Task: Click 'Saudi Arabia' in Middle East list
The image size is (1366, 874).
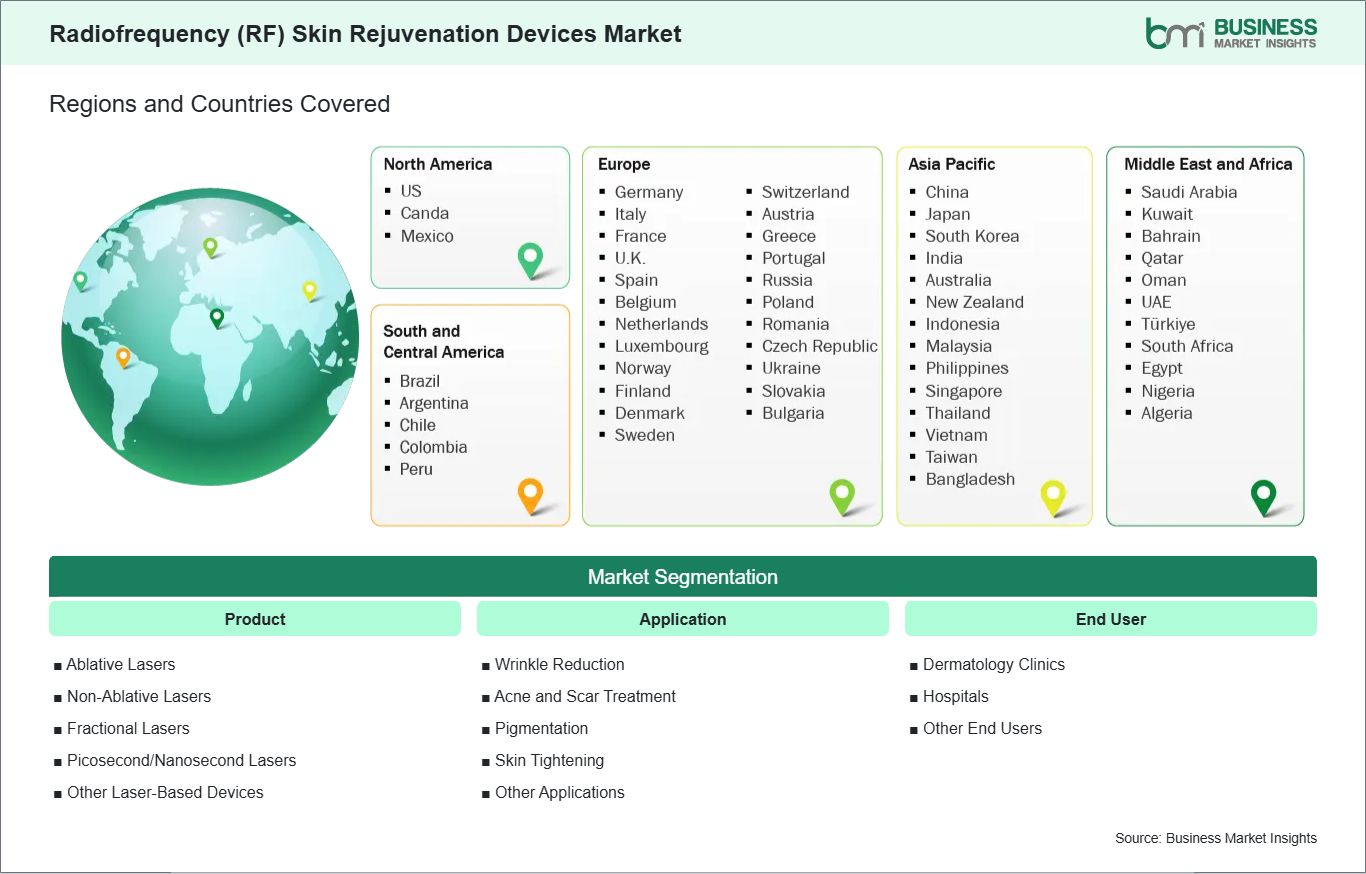Action: point(1189,192)
